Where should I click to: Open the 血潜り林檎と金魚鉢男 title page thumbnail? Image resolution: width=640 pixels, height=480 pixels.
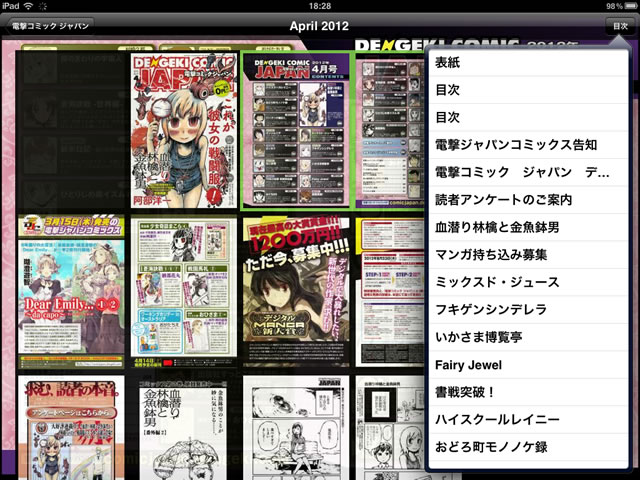(x=184, y=428)
